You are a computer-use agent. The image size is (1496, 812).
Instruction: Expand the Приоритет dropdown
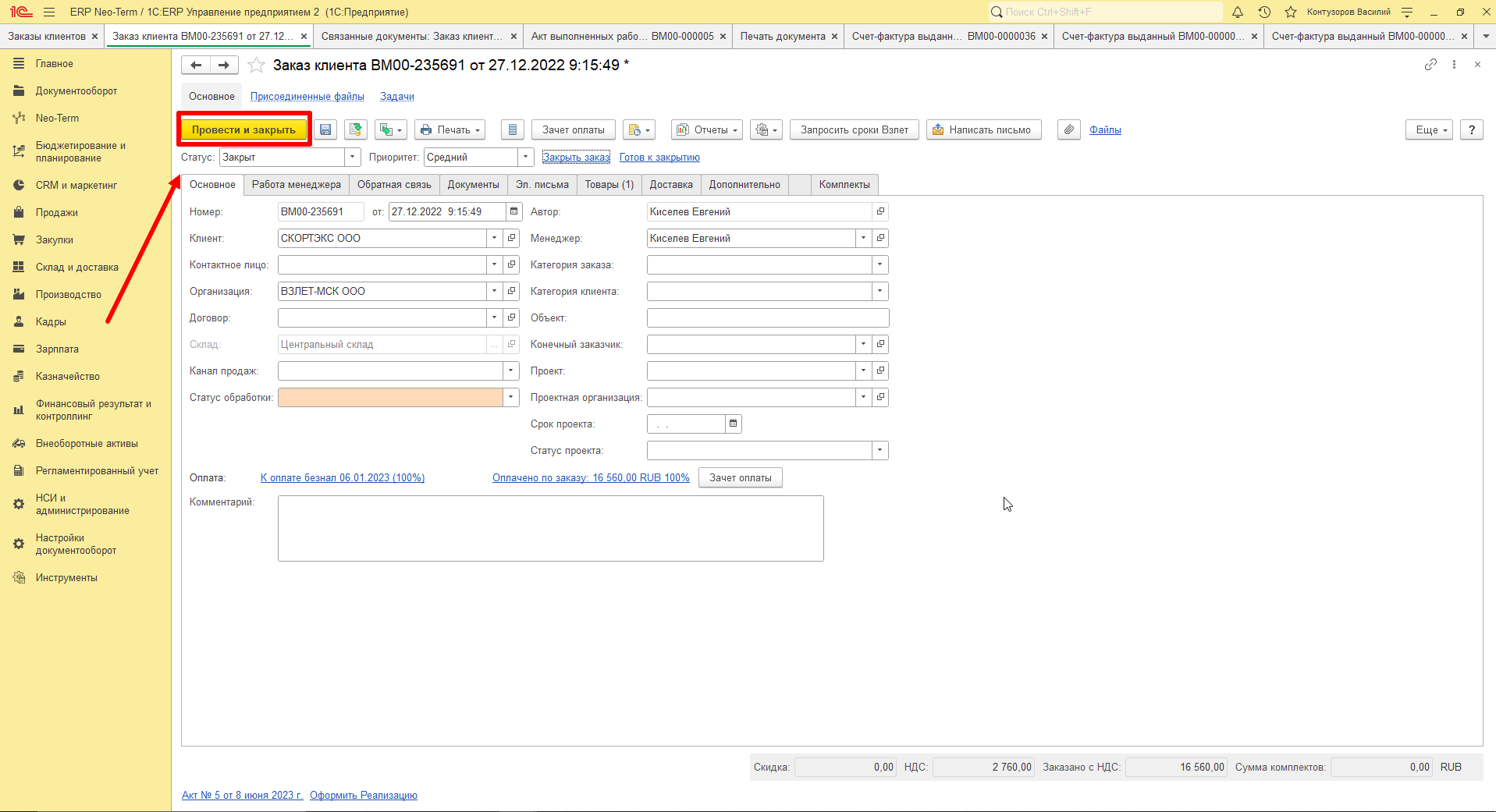[526, 157]
